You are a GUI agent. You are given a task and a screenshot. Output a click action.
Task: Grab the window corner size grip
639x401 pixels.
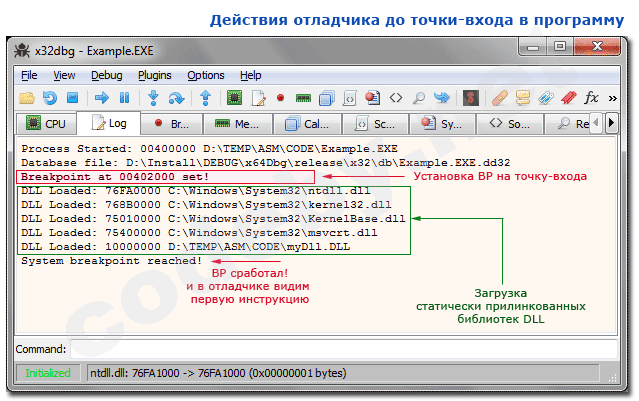click(613, 378)
